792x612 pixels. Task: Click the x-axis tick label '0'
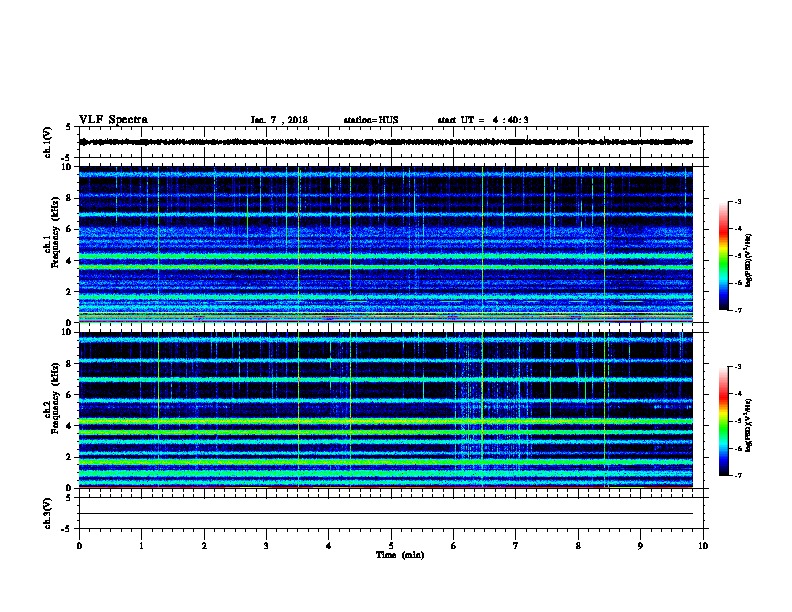pyautogui.click(x=79, y=545)
